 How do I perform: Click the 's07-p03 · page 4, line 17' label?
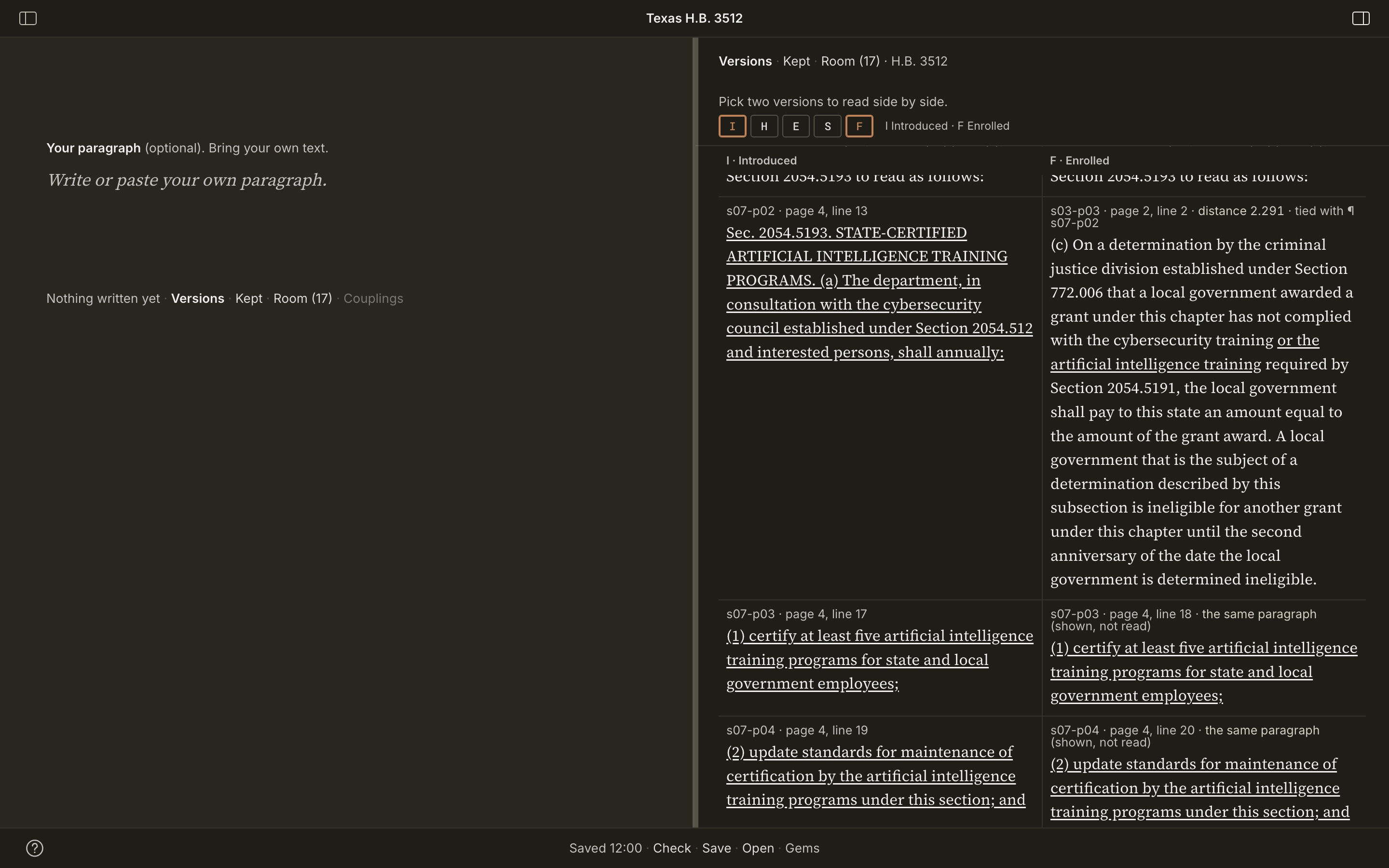click(x=796, y=614)
